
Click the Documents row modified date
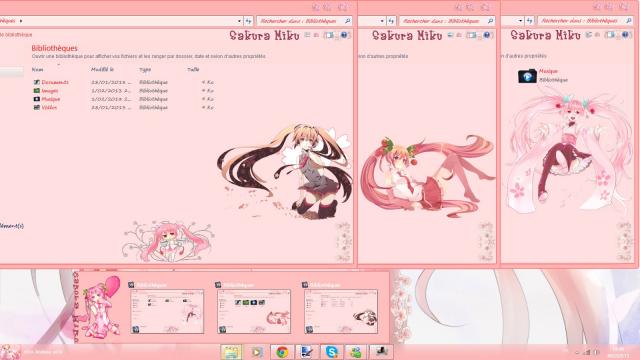click(111, 82)
